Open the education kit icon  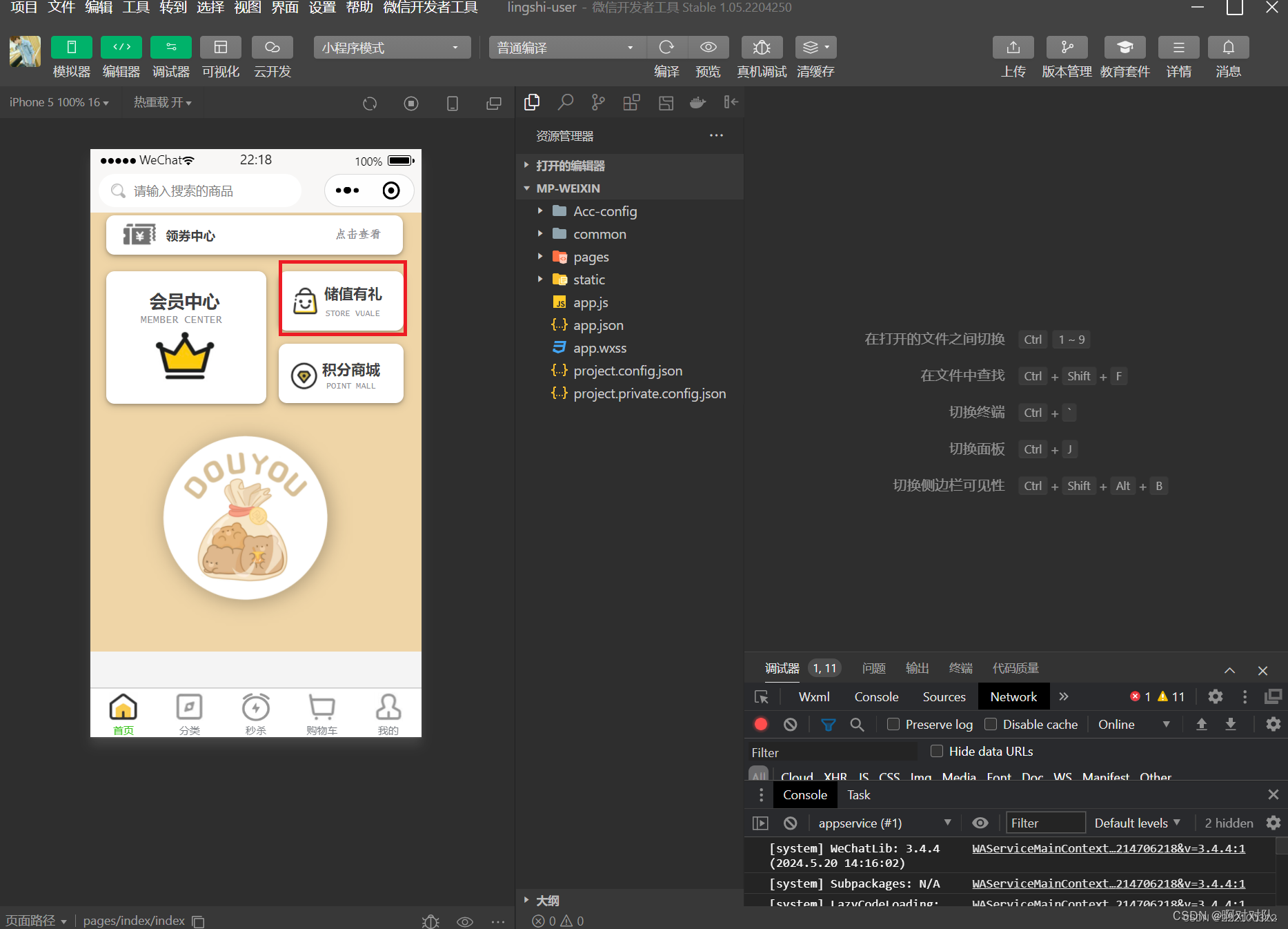click(x=1125, y=48)
